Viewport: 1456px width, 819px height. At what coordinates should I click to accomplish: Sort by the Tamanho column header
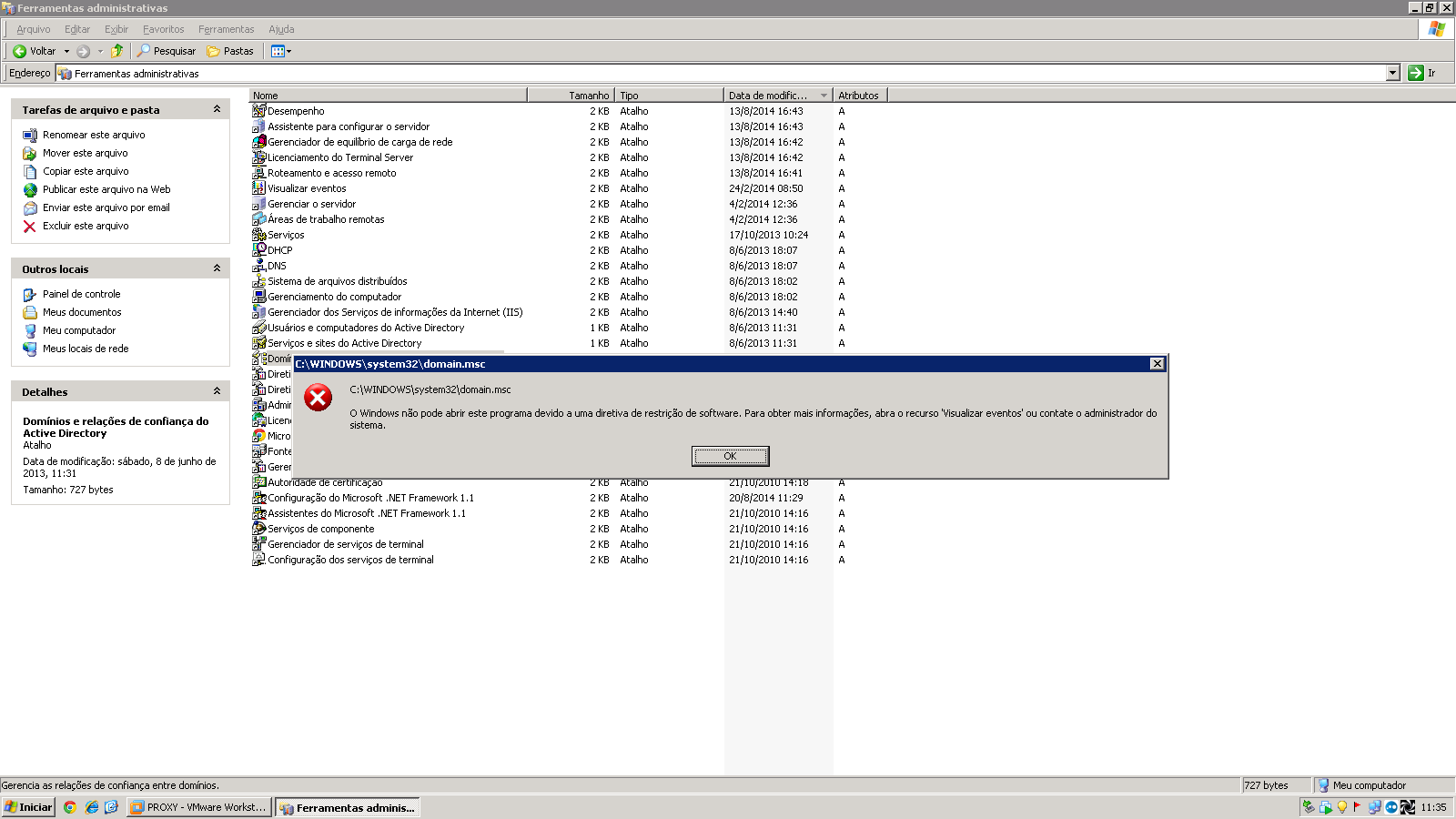click(x=571, y=96)
